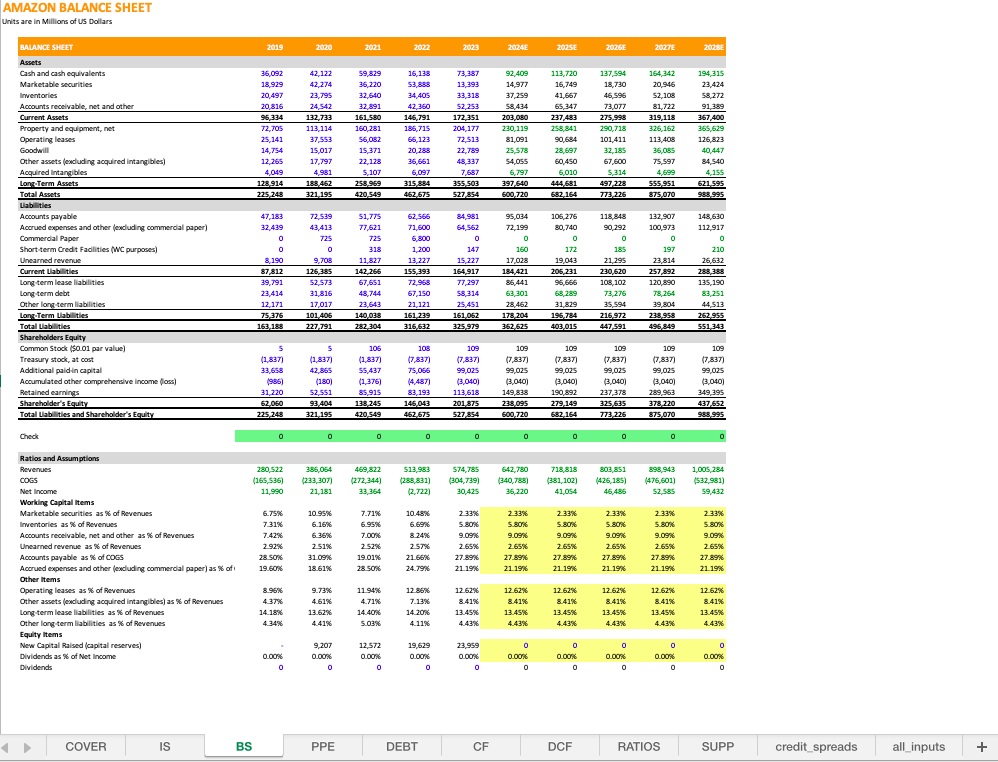This screenshot has width=998, height=762.
Task: Click the Cash and cash equivalents row label
Action: coord(62,74)
